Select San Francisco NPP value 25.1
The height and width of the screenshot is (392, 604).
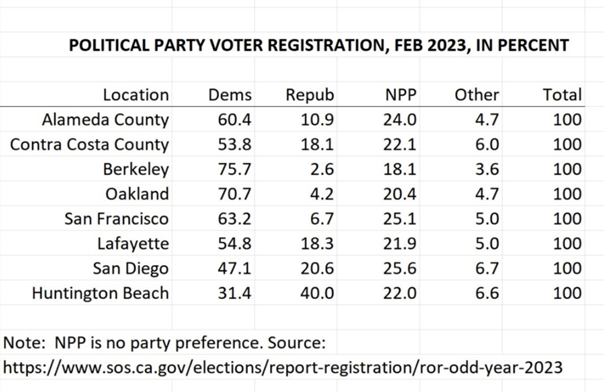[399, 218]
